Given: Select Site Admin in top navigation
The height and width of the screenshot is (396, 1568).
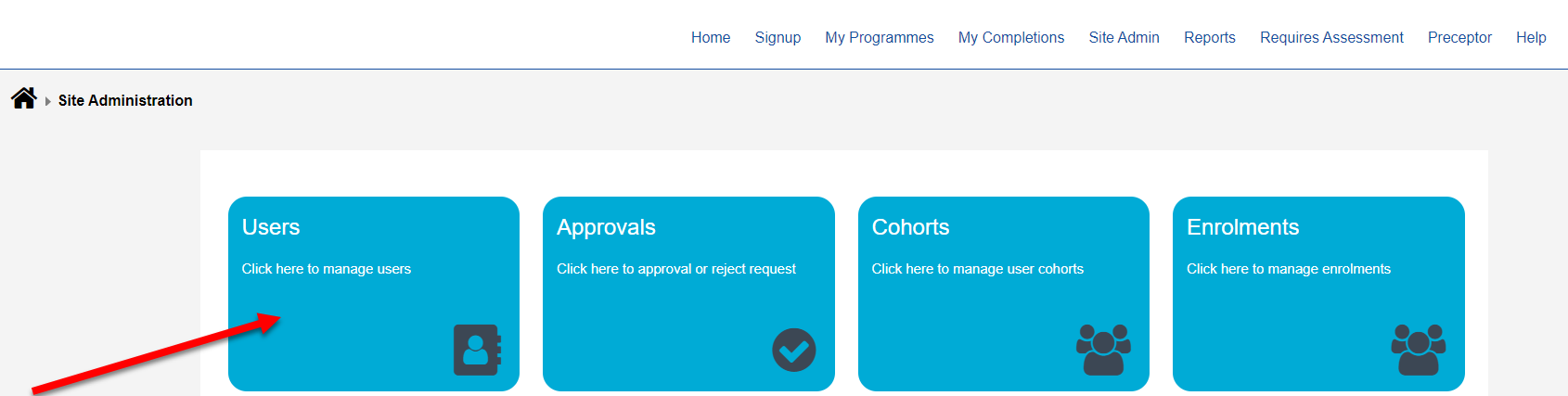Looking at the screenshot, I should [x=1125, y=37].
